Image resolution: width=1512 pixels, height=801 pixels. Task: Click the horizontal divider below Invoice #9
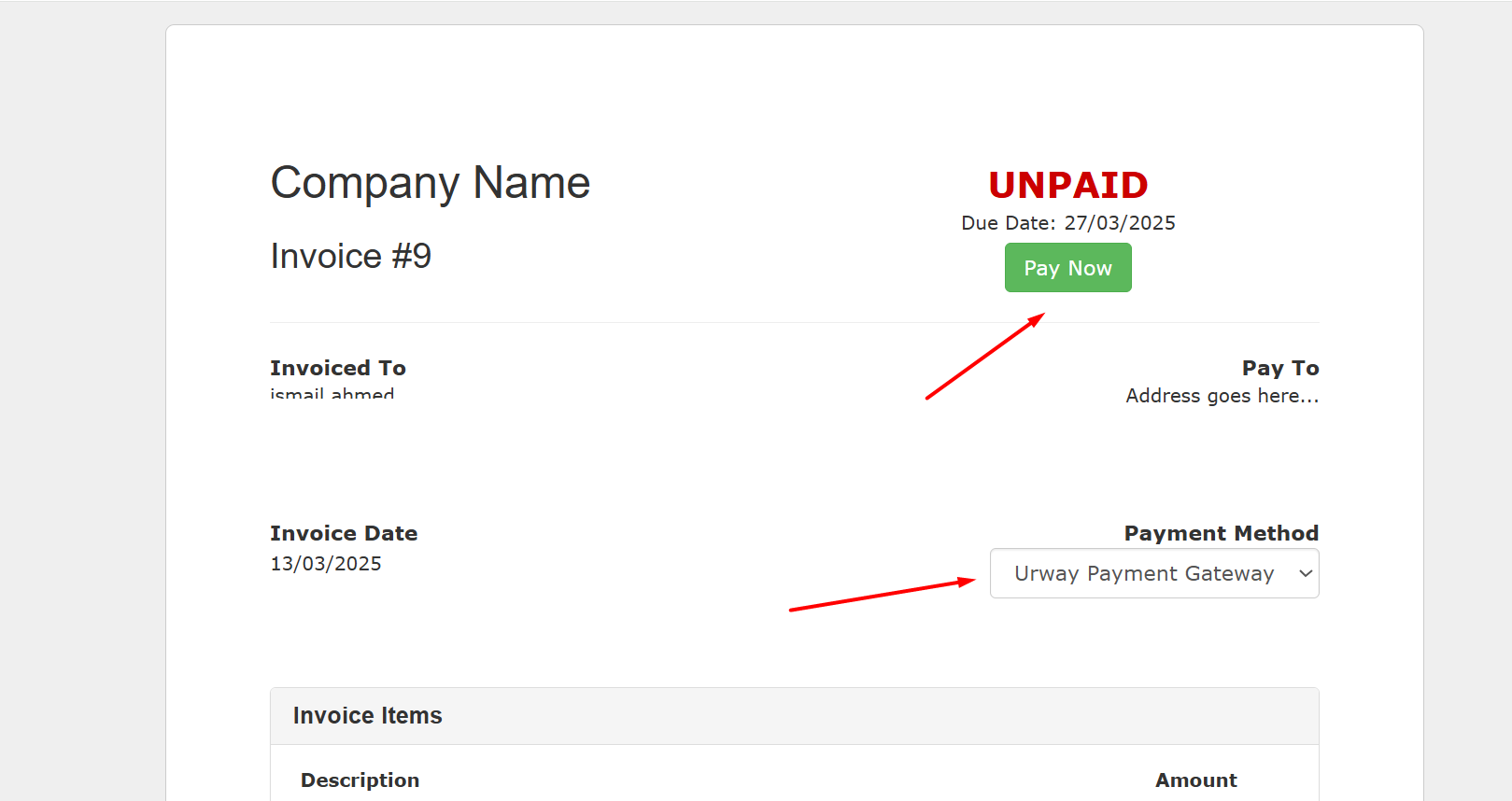pos(795,323)
